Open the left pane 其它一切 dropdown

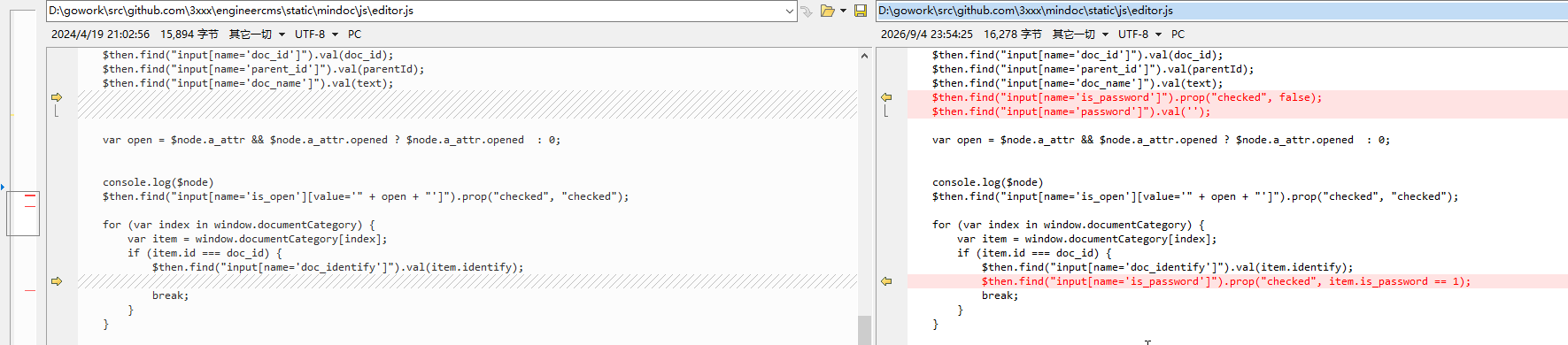click(257, 34)
